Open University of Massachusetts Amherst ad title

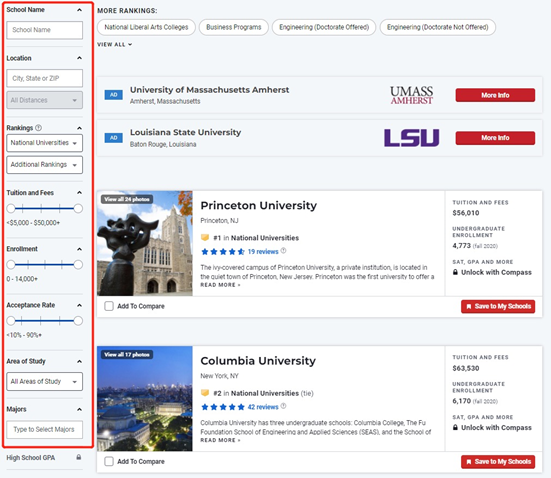209,90
